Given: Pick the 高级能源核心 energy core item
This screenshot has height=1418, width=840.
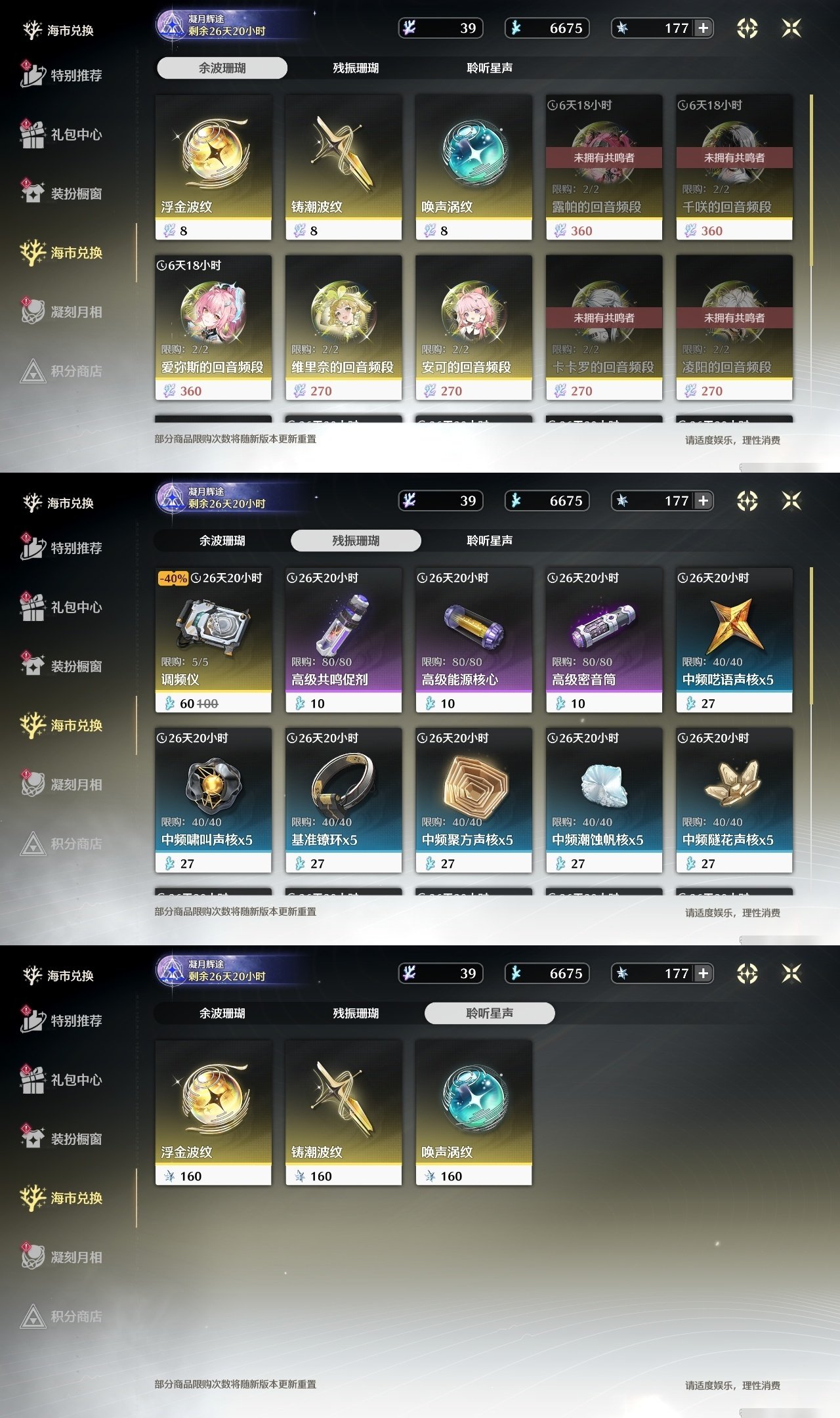Looking at the screenshot, I should click(x=474, y=640).
